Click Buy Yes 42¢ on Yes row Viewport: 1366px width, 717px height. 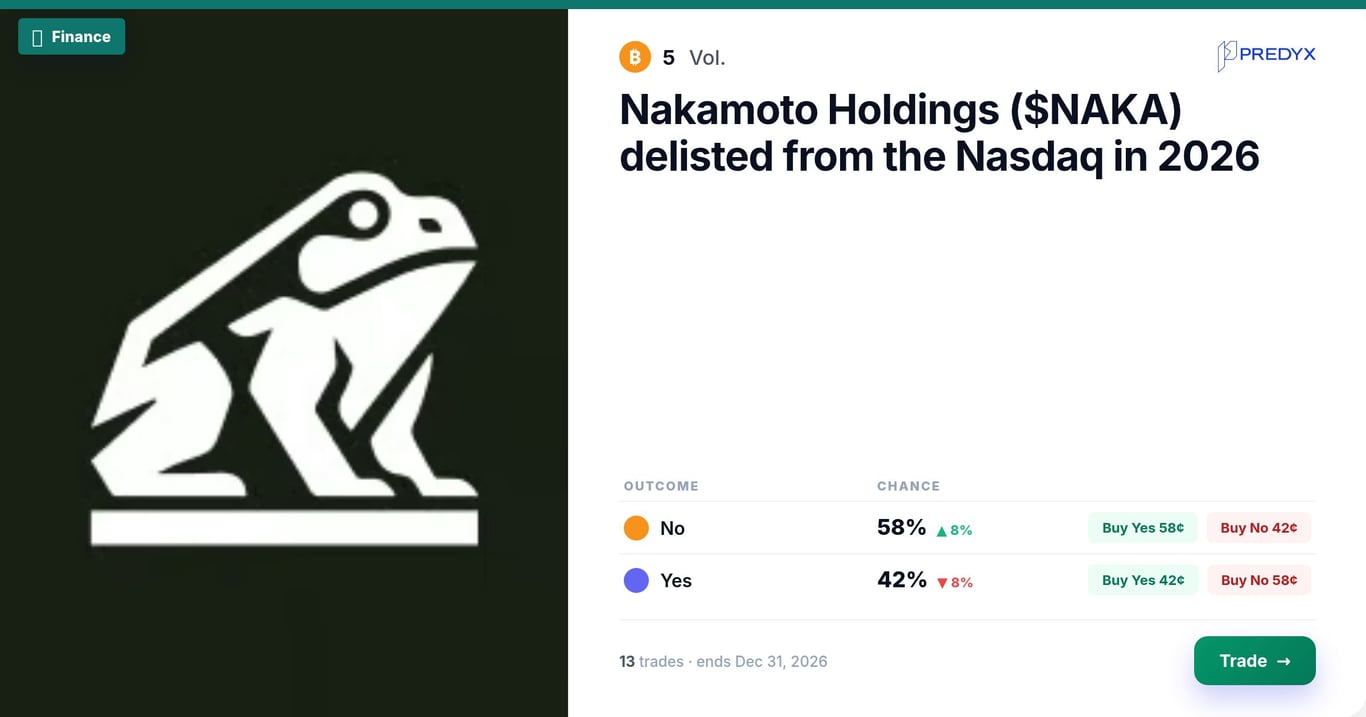[1143, 580]
